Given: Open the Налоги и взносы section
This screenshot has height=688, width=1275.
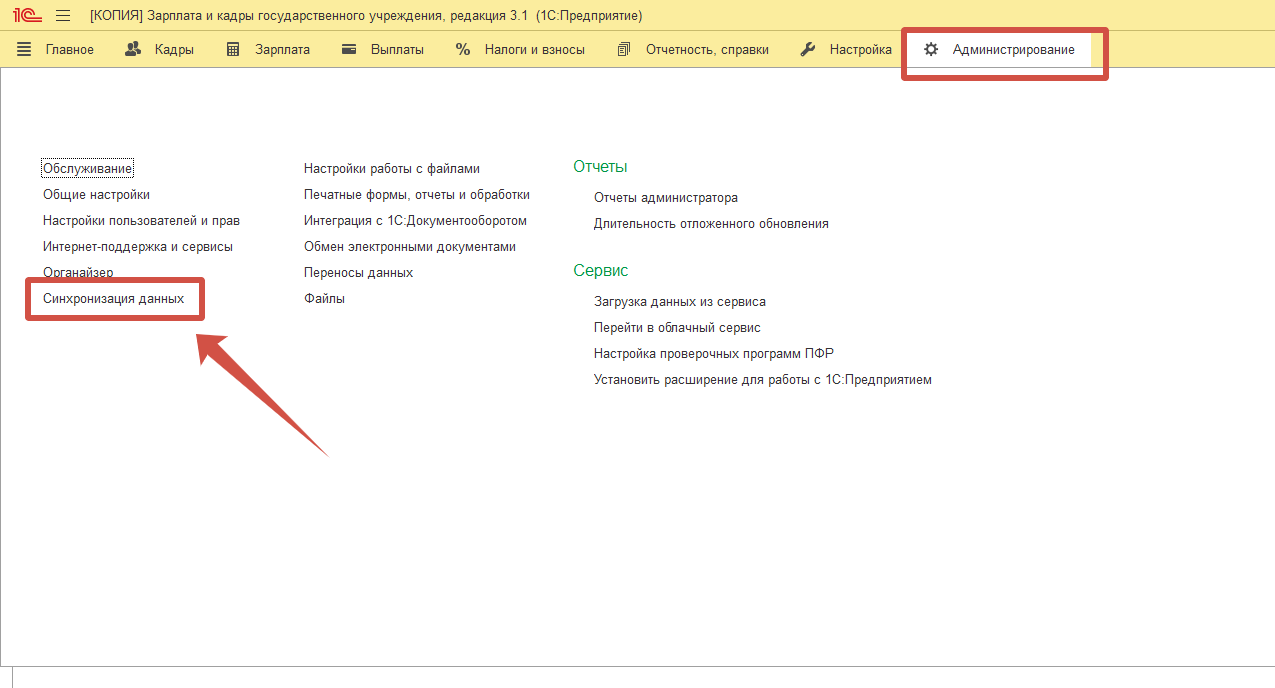Looking at the screenshot, I should pyautogui.click(x=520, y=49).
